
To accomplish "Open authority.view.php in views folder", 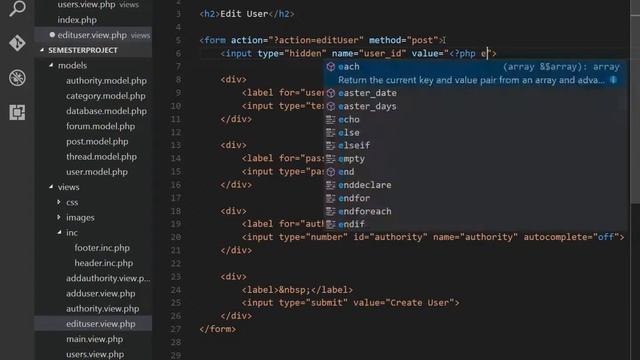I will (102, 309).
